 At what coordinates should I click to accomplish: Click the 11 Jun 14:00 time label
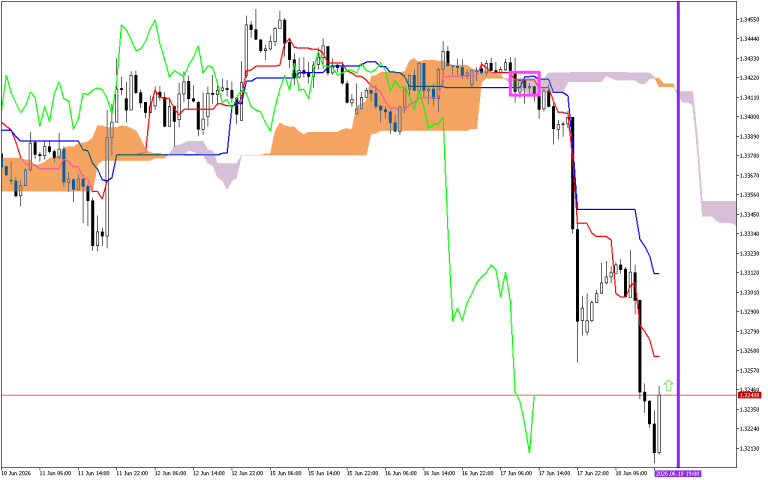(x=94, y=473)
